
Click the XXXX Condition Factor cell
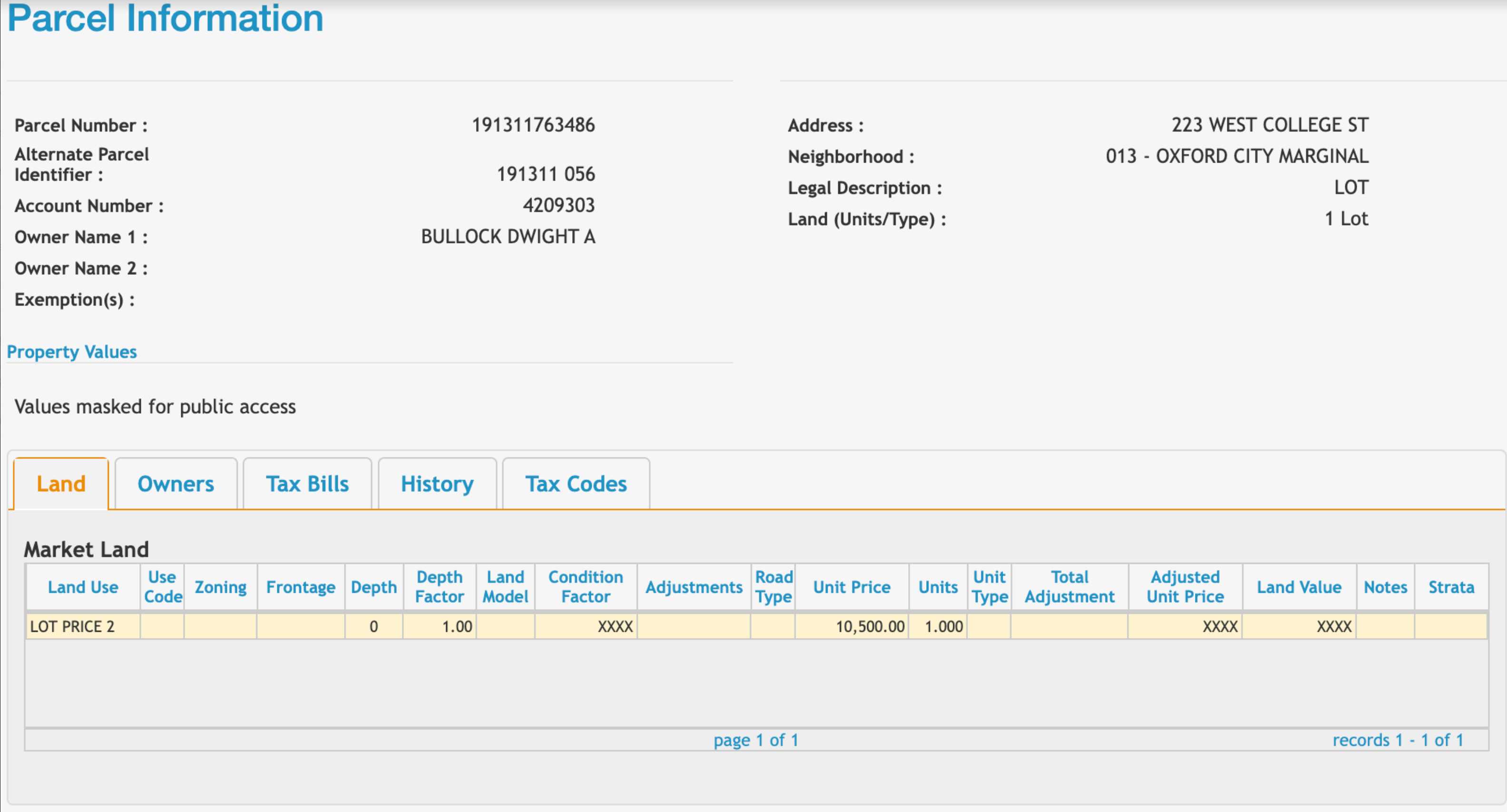(586, 627)
